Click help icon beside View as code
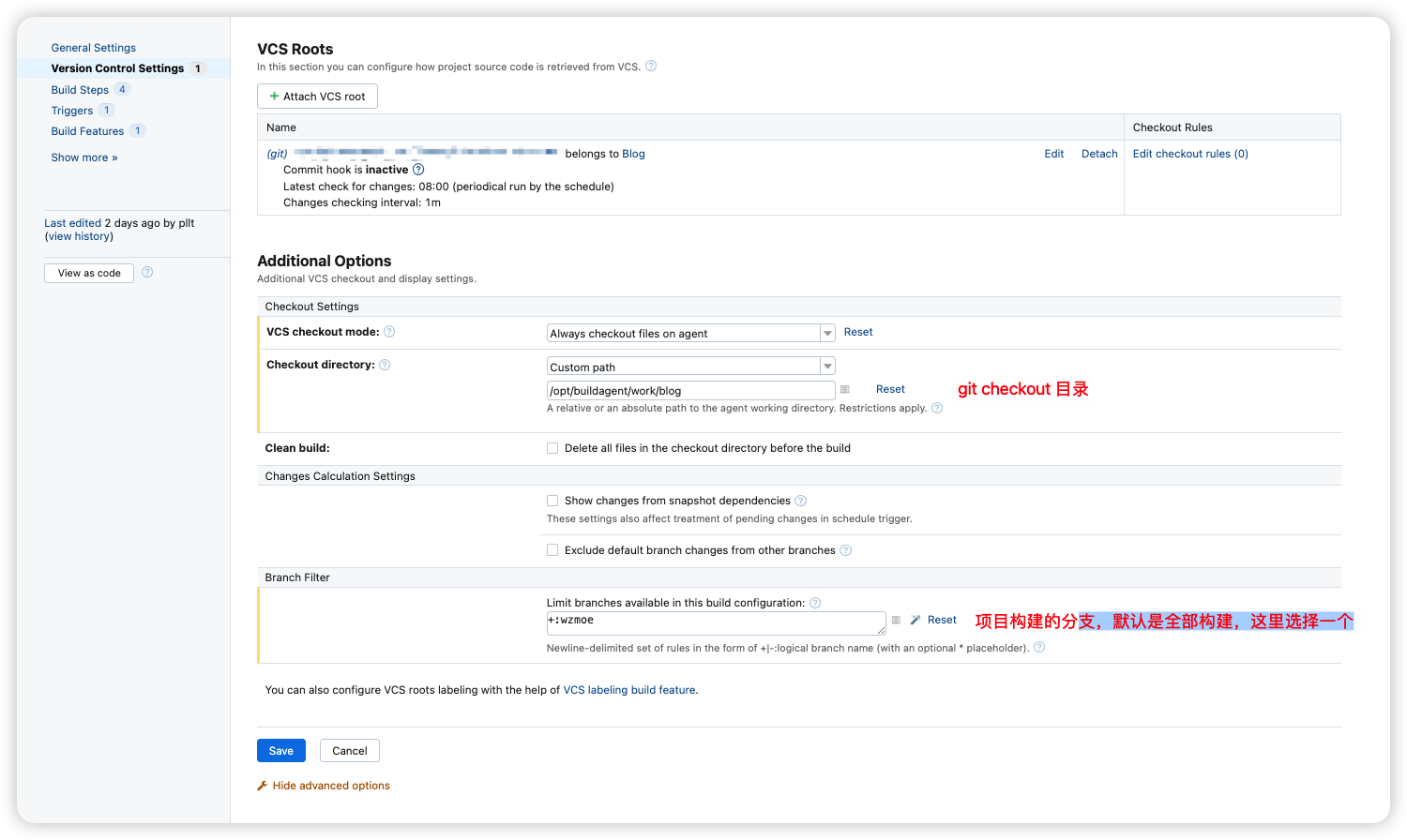This screenshot has height=840, width=1407. tap(147, 272)
